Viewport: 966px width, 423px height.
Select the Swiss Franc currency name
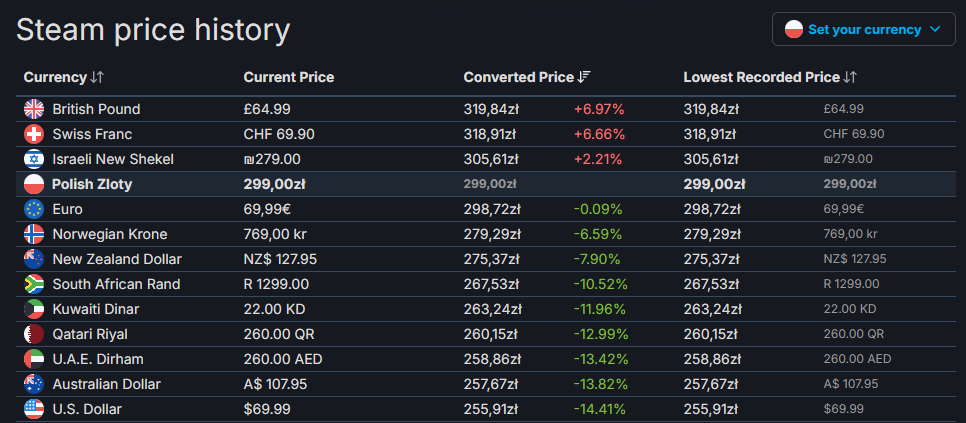point(92,134)
